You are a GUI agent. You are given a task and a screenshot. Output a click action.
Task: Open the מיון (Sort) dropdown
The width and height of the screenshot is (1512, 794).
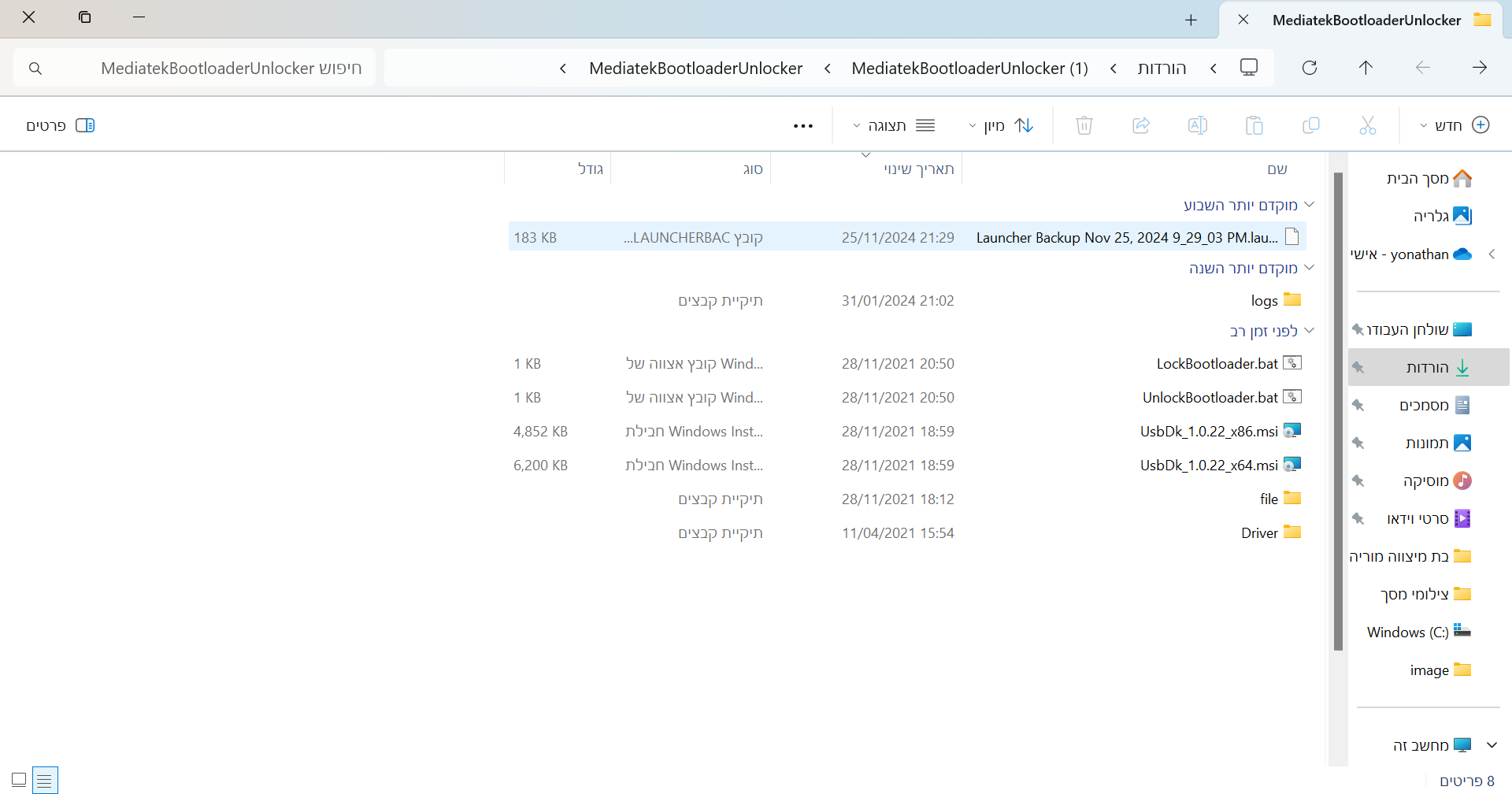point(1000,125)
